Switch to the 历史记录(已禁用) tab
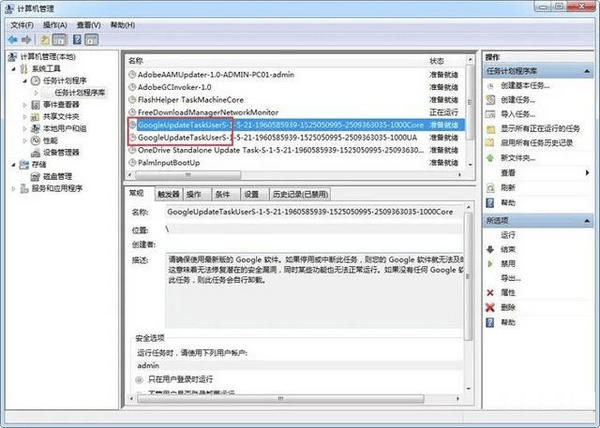 pos(300,193)
